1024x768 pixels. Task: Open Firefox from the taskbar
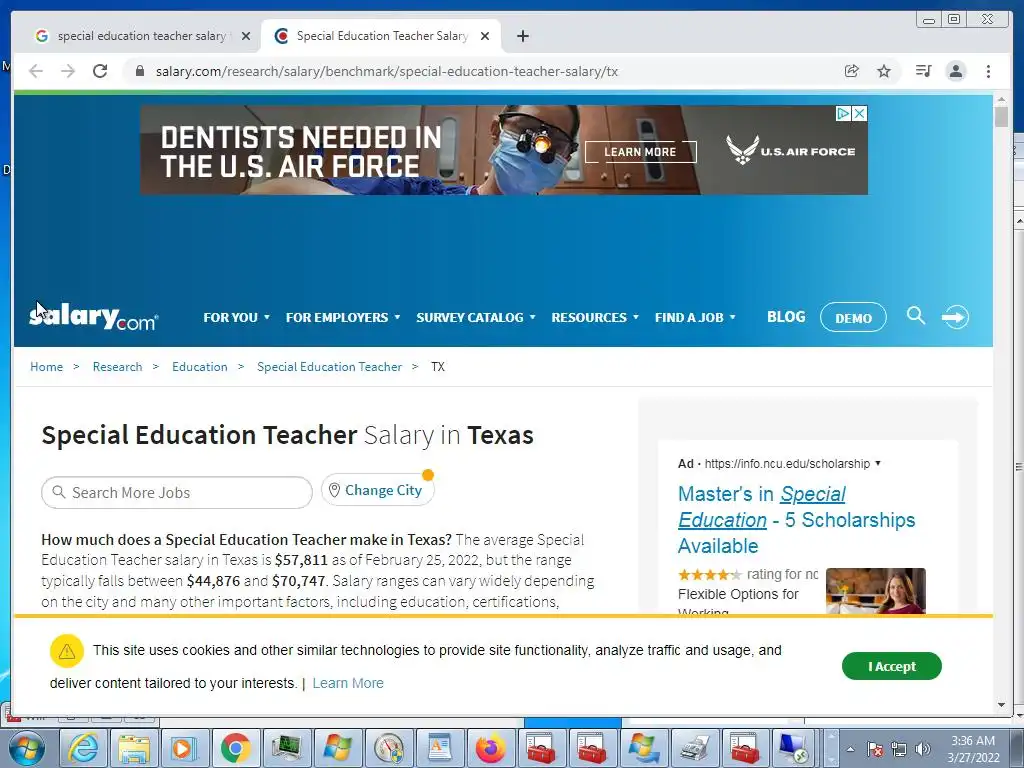point(490,748)
